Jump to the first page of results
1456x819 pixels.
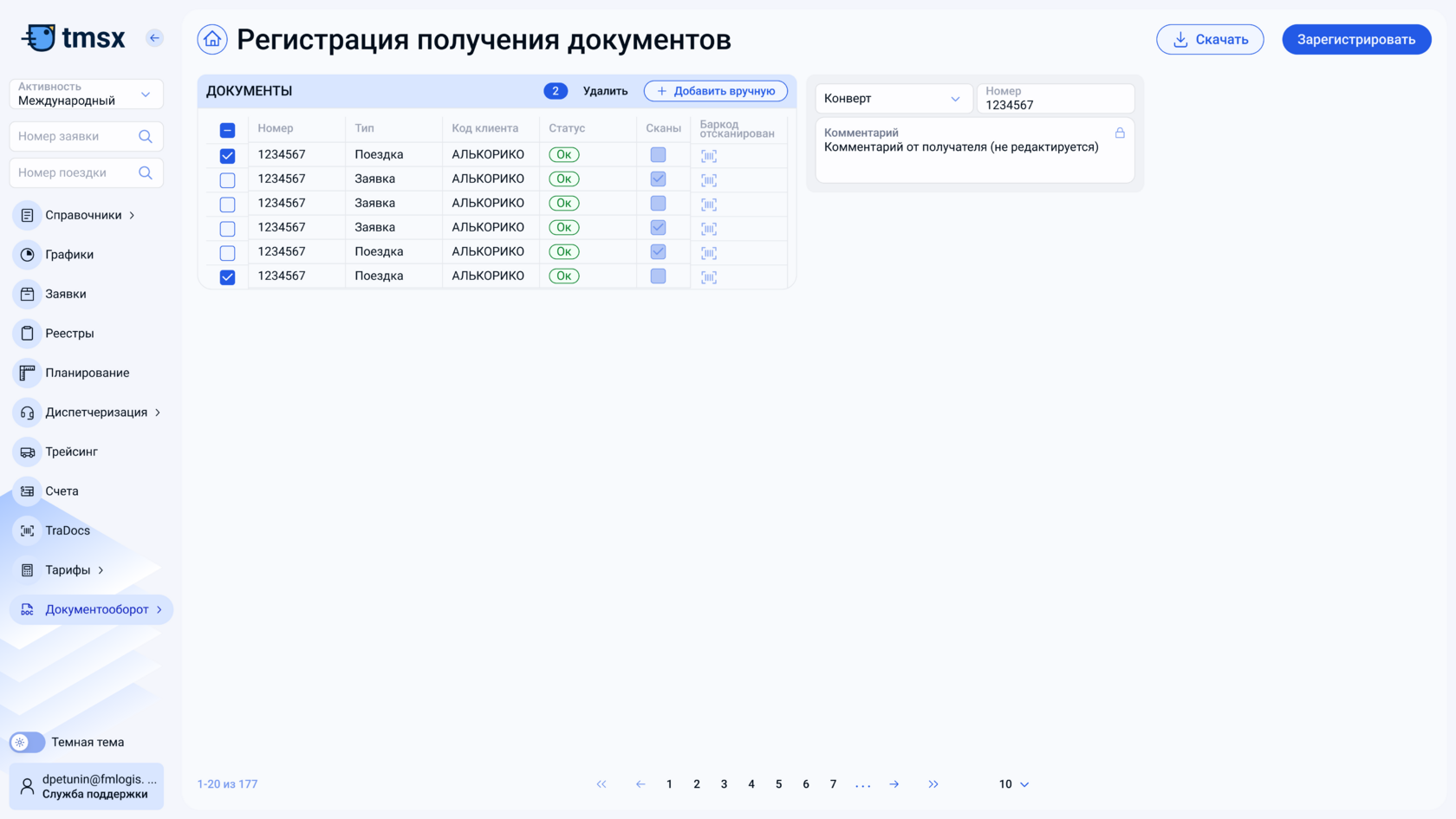point(601,784)
